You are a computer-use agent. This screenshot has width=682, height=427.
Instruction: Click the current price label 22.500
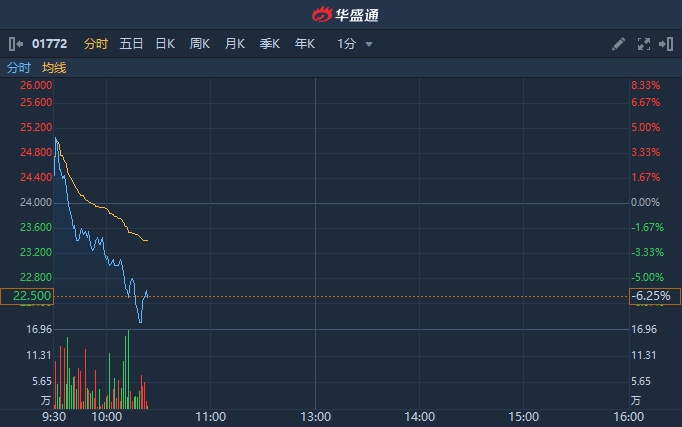pos(27,296)
